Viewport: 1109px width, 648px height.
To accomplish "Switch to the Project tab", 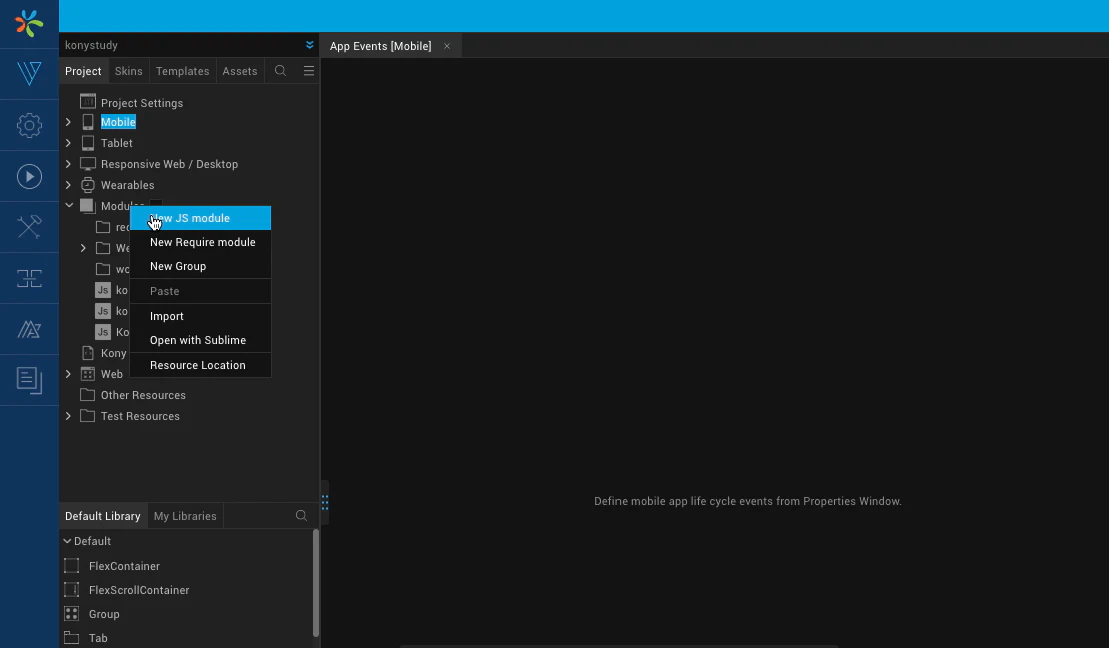I will pos(83,71).
